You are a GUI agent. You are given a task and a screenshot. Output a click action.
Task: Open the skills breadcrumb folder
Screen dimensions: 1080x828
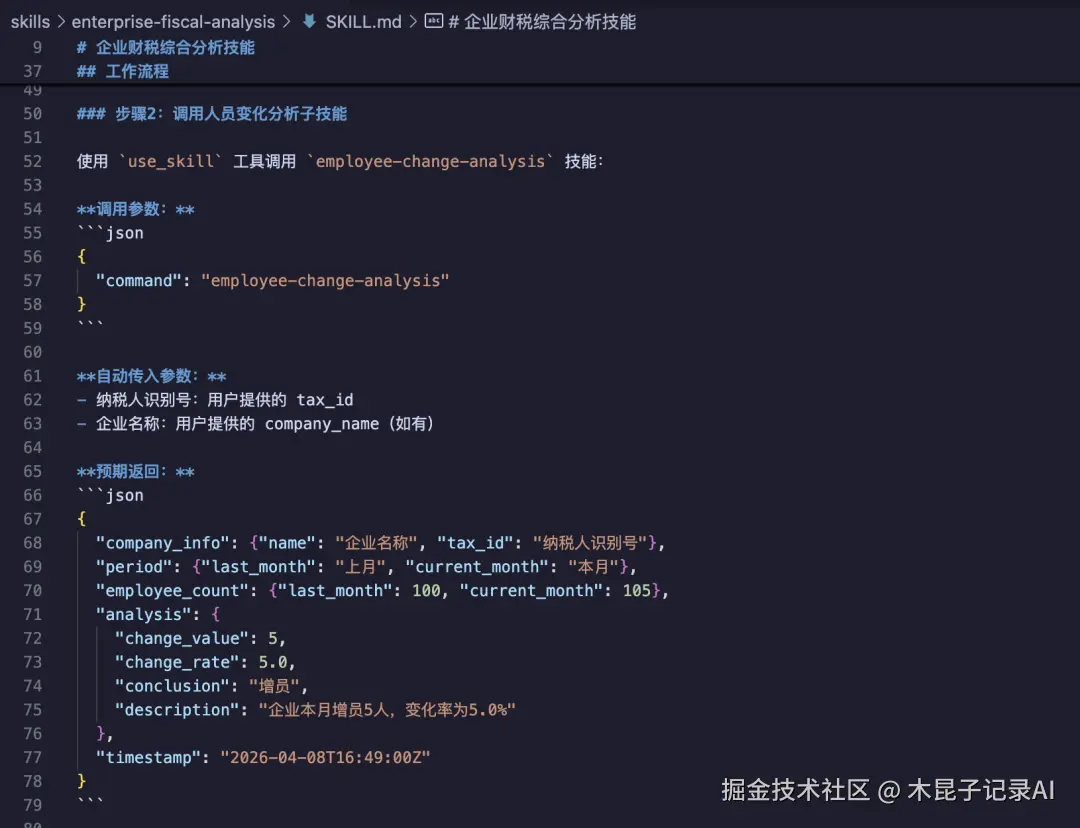30,22
